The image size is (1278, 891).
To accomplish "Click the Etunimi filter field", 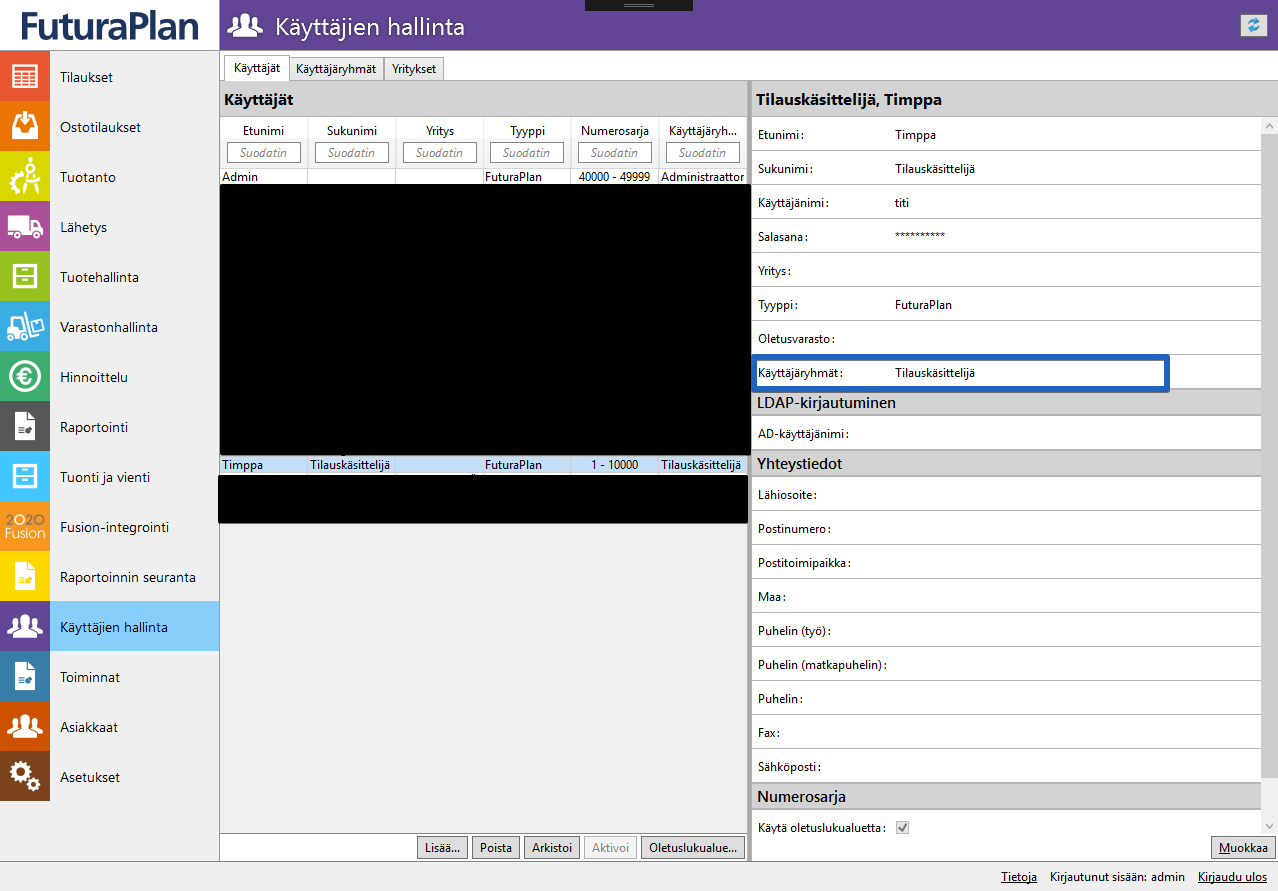I will pos(264,153).
